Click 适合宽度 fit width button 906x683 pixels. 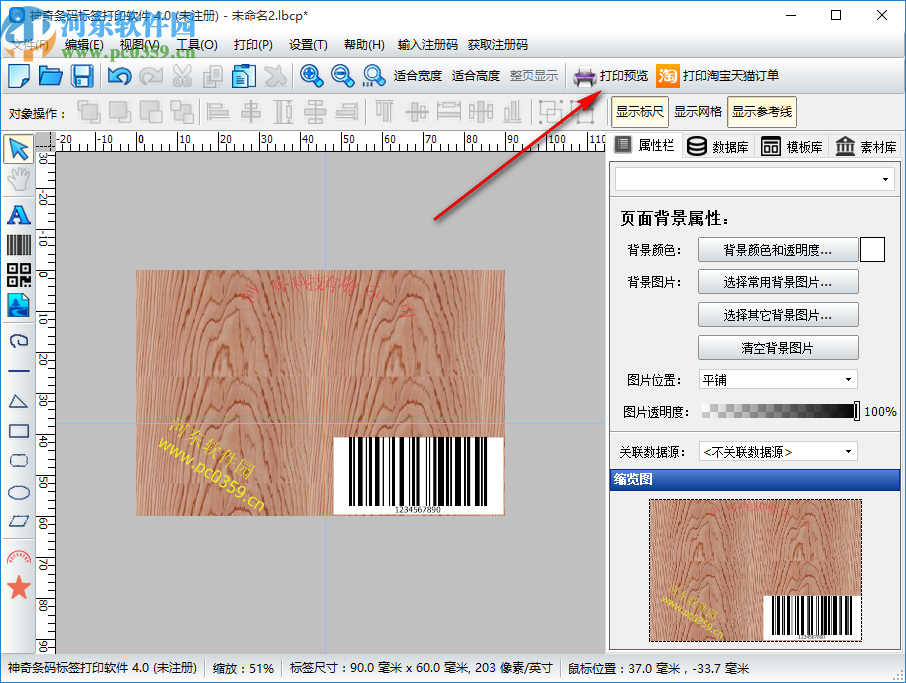point(418,76)
